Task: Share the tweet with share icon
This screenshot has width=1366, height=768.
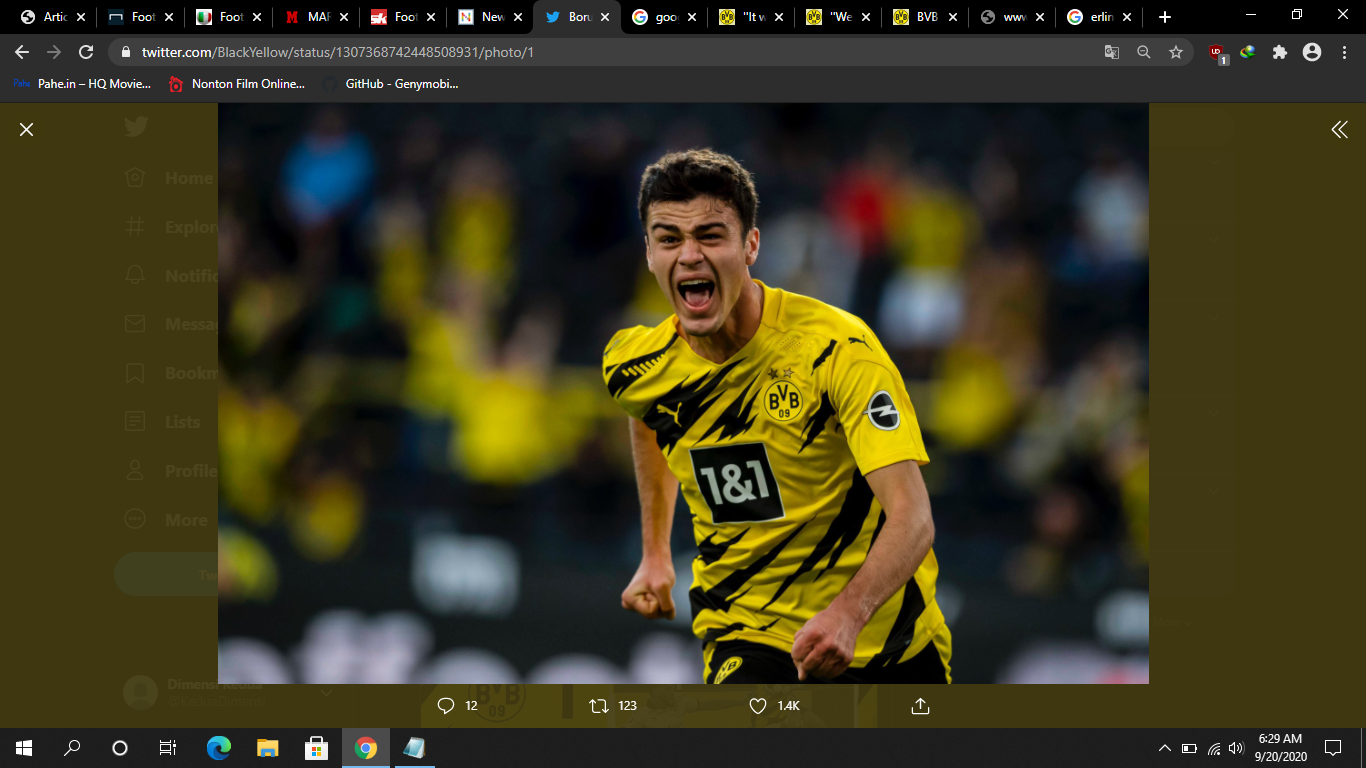Action: click(921, 706)
